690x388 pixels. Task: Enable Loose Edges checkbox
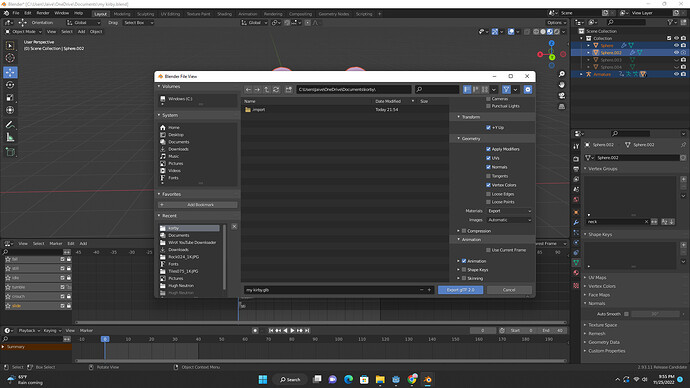488,194
